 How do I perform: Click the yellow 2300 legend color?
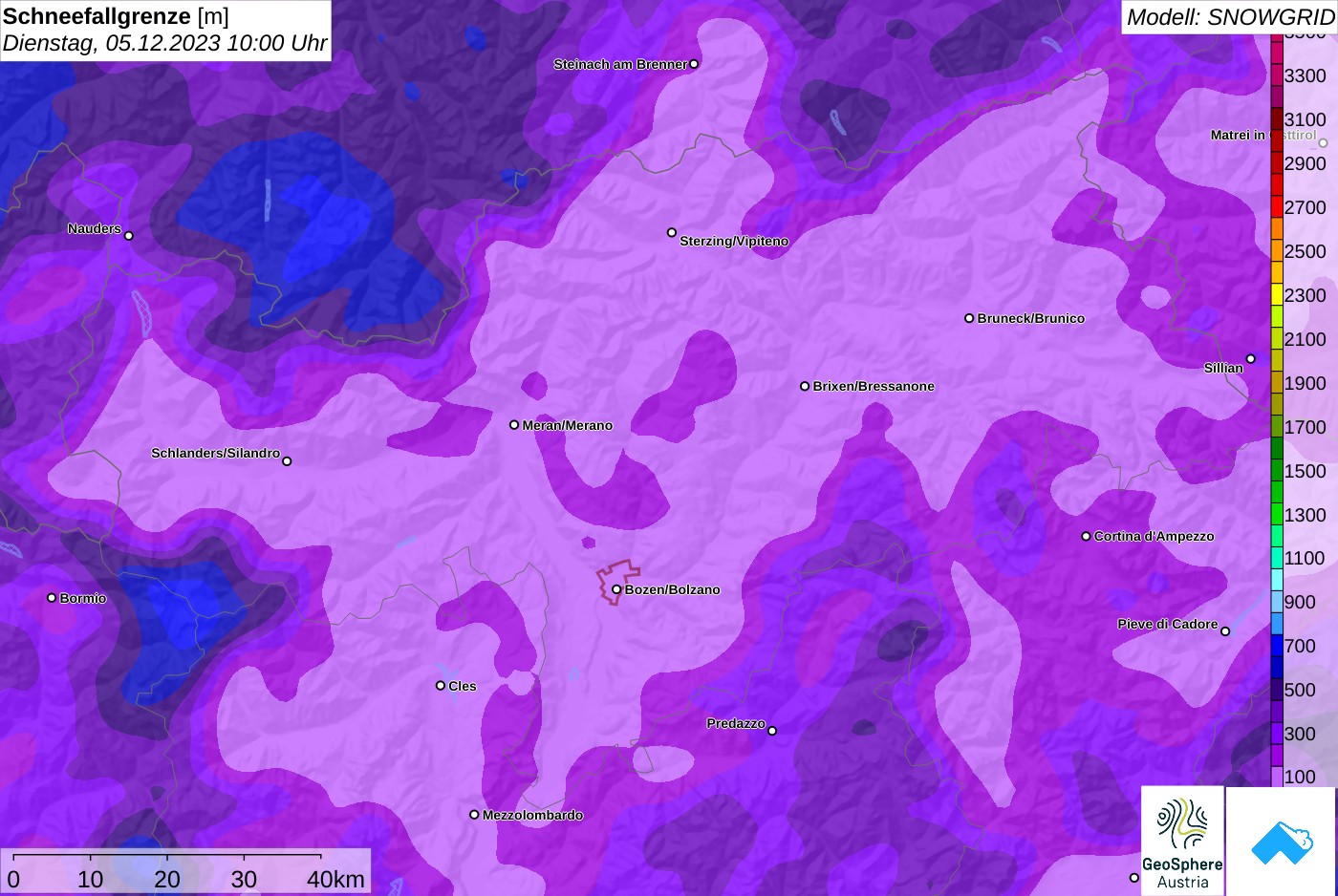pos(1277,295)
